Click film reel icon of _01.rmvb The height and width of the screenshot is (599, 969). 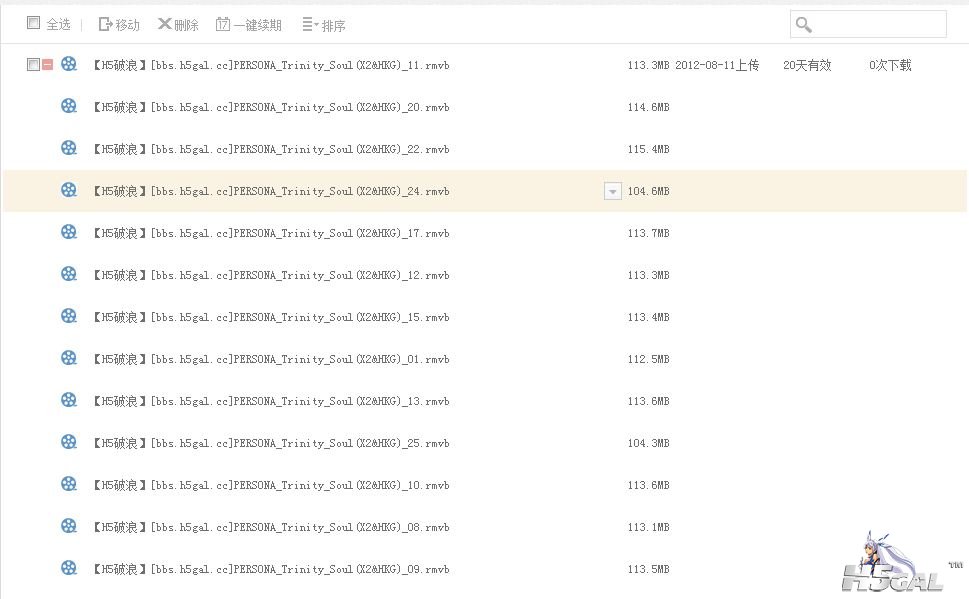pyautogui.click(x=68, y=358)
